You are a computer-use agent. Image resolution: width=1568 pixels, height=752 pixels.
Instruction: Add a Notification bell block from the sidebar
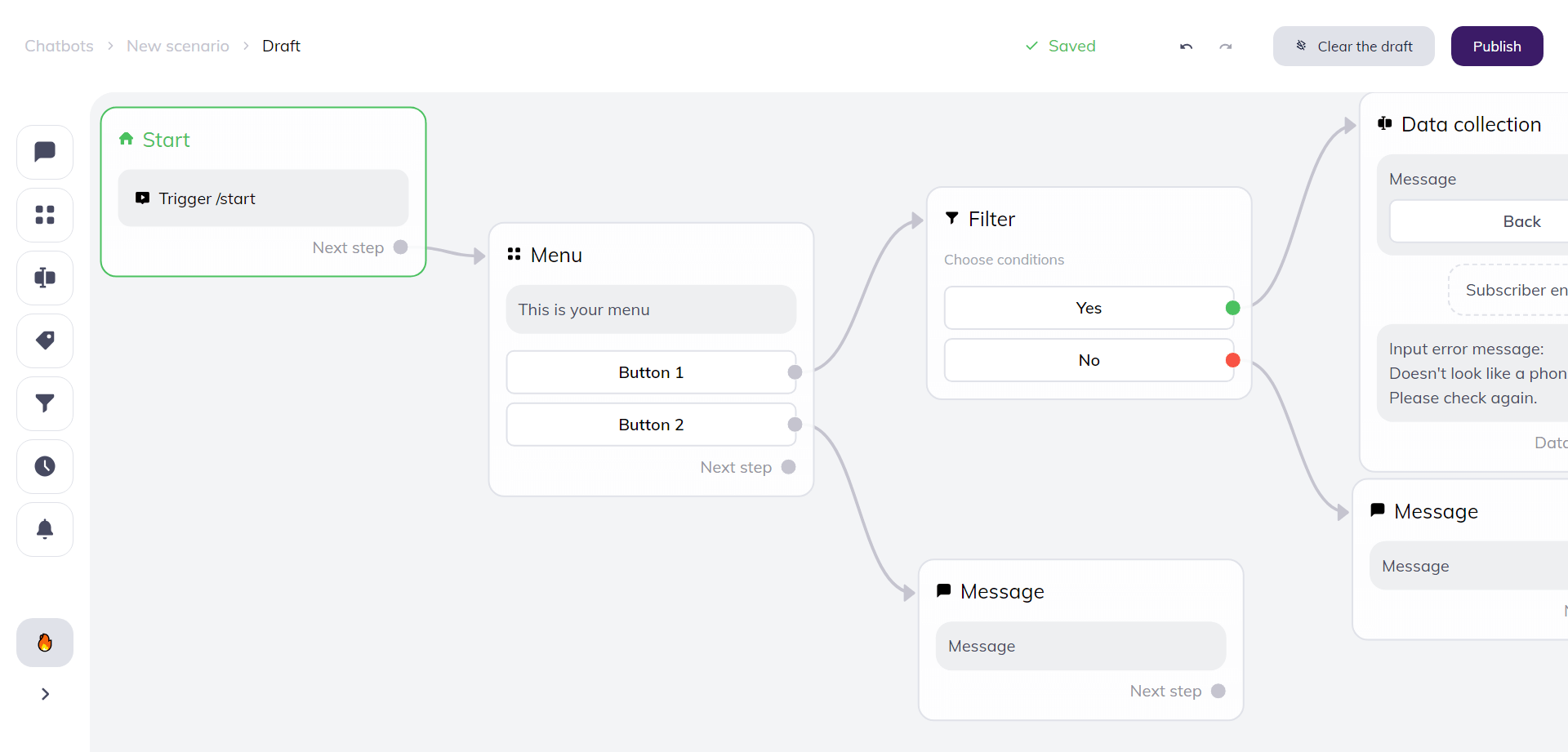point(45,529)
